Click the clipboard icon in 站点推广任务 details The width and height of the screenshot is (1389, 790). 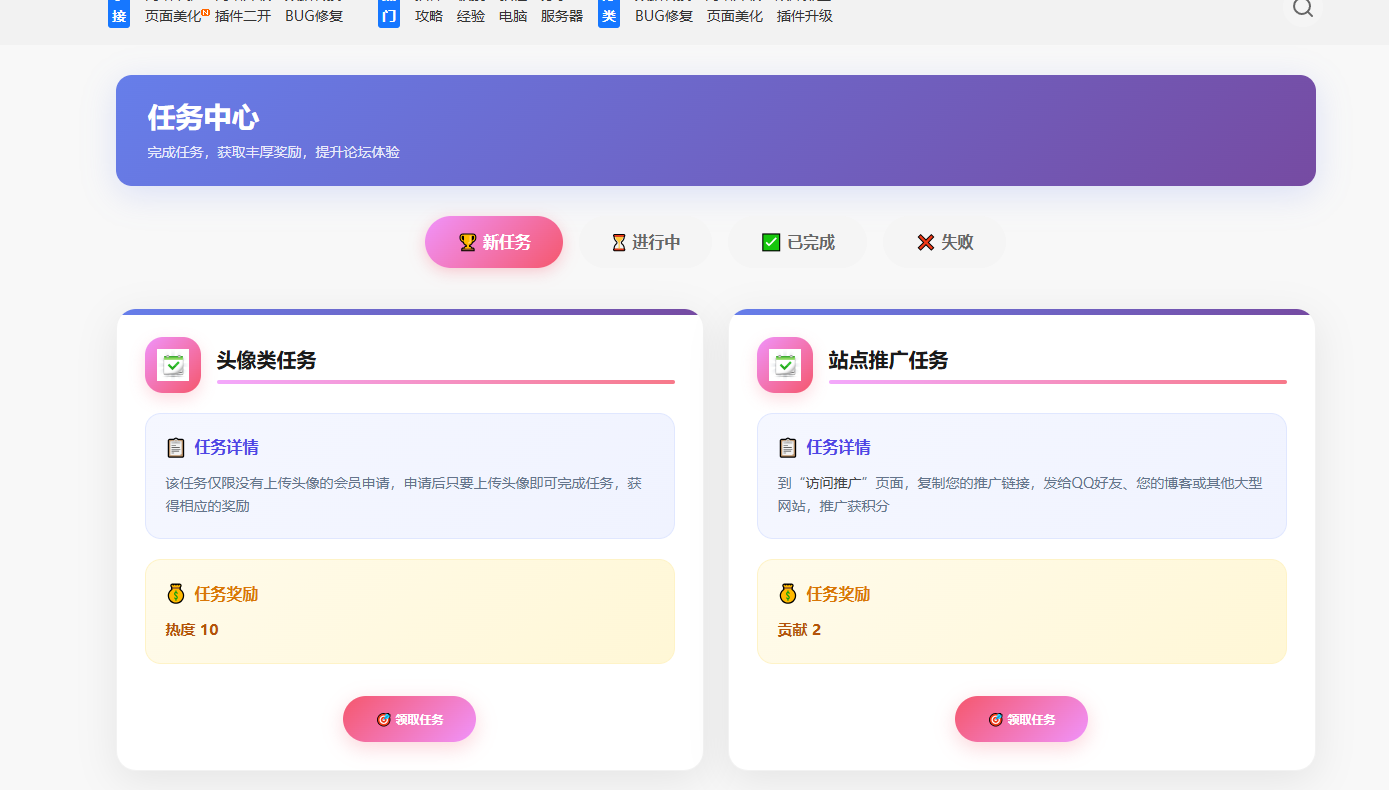[788, 447]
